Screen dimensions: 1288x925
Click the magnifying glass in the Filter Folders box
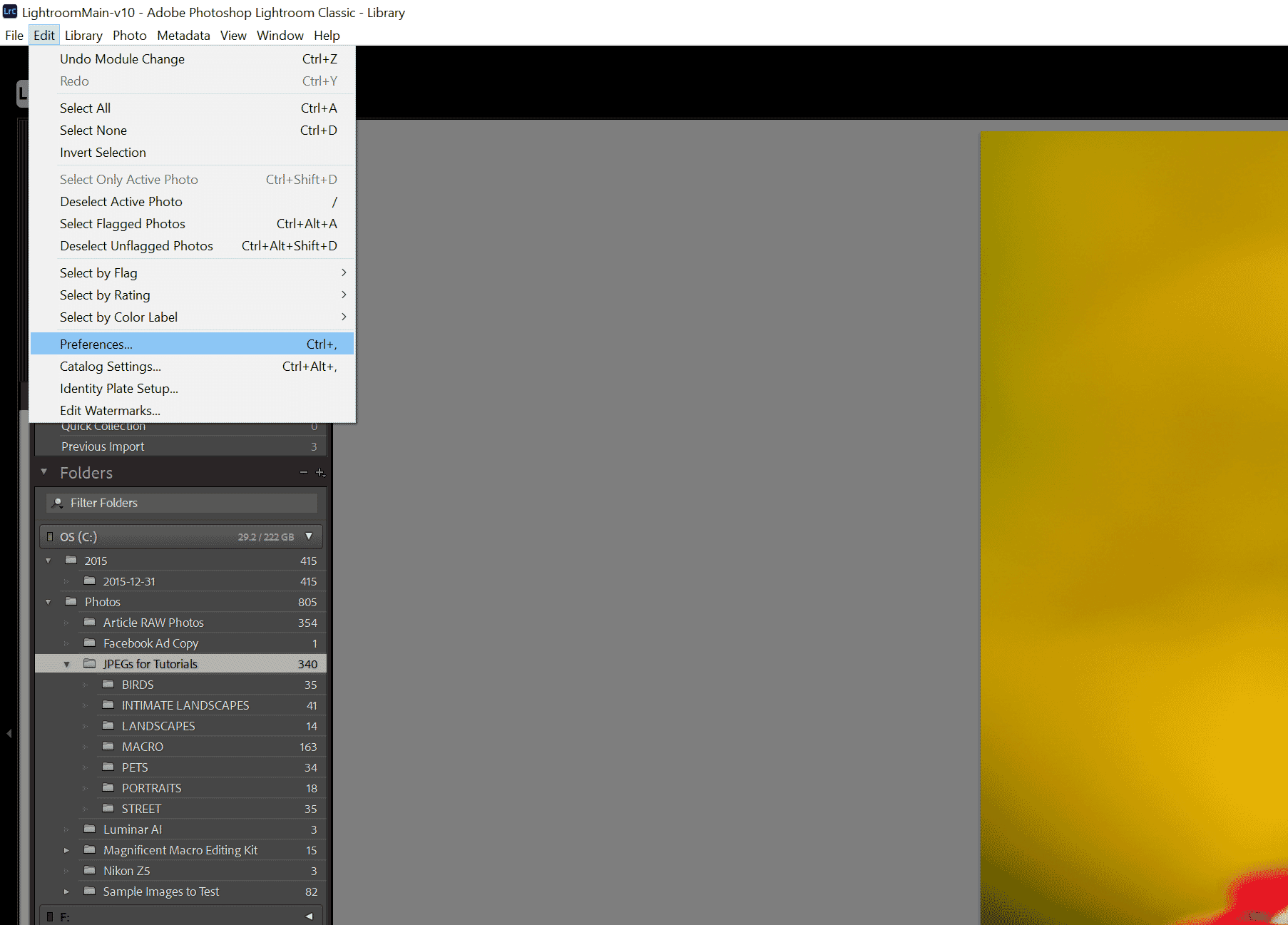[57, 503]
